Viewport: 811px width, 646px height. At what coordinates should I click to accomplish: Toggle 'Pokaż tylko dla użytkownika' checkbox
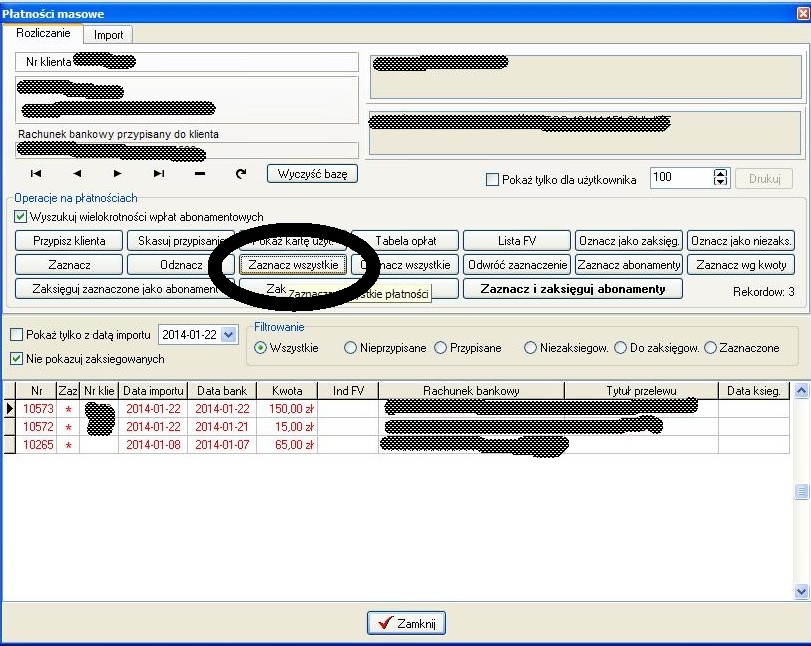click(x=492, y=180)
